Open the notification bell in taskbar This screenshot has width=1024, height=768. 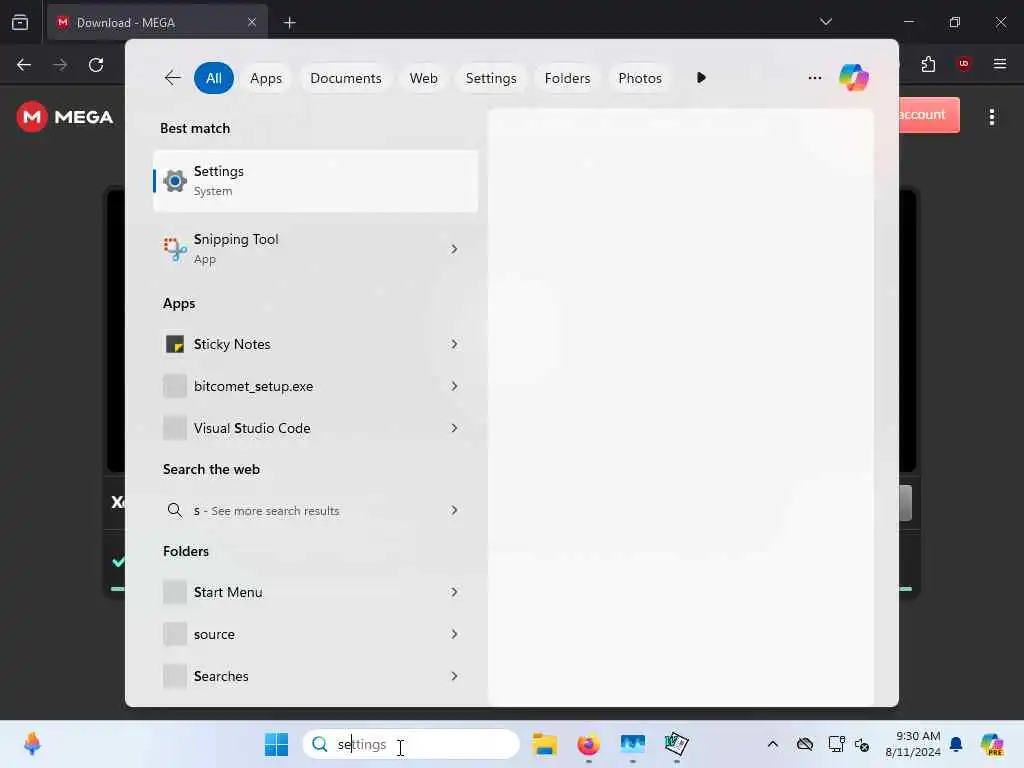tap(956, 744)
